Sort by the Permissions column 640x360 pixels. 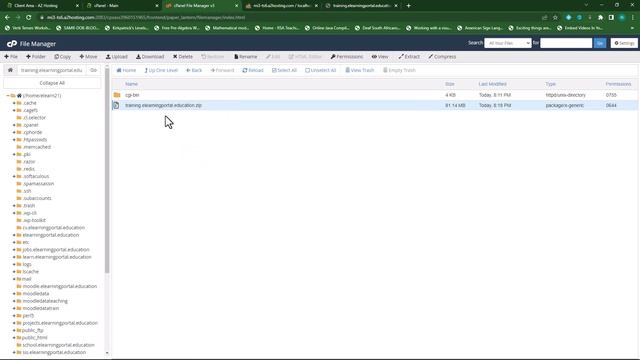pyautogui.click(x=618, y=84)
